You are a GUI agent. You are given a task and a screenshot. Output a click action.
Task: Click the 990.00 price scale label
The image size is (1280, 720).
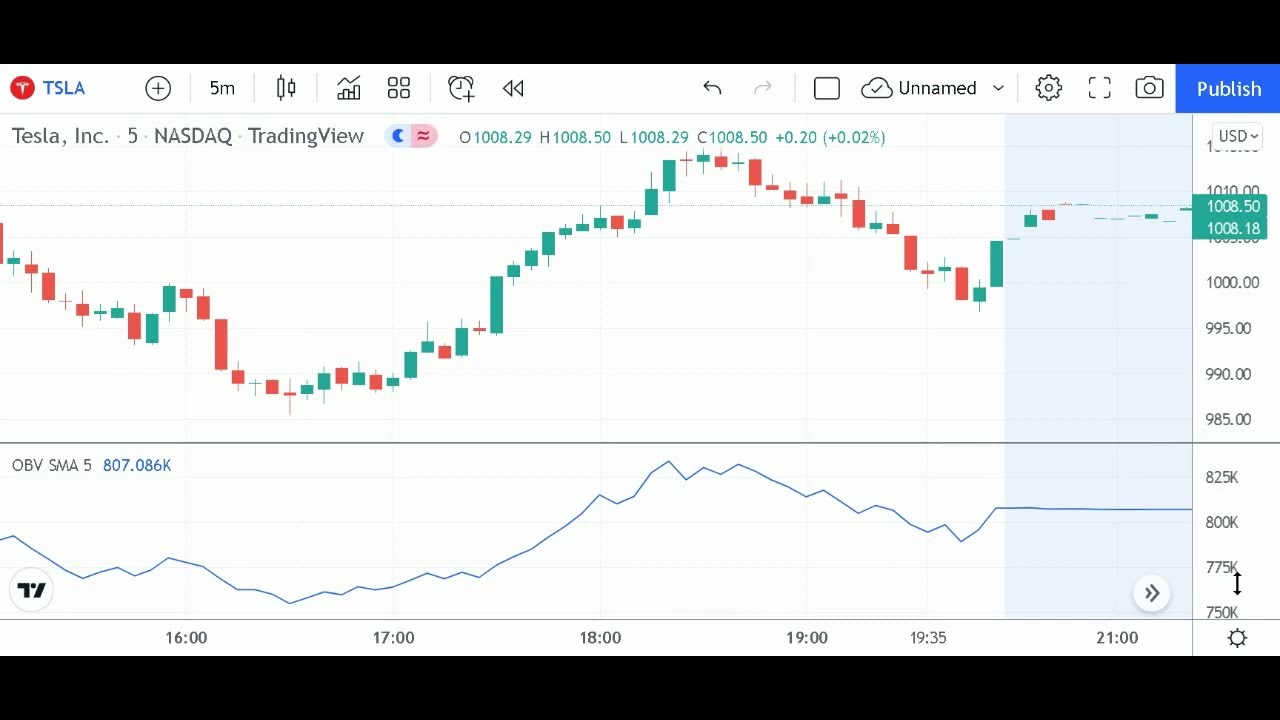pos(1228,374)
